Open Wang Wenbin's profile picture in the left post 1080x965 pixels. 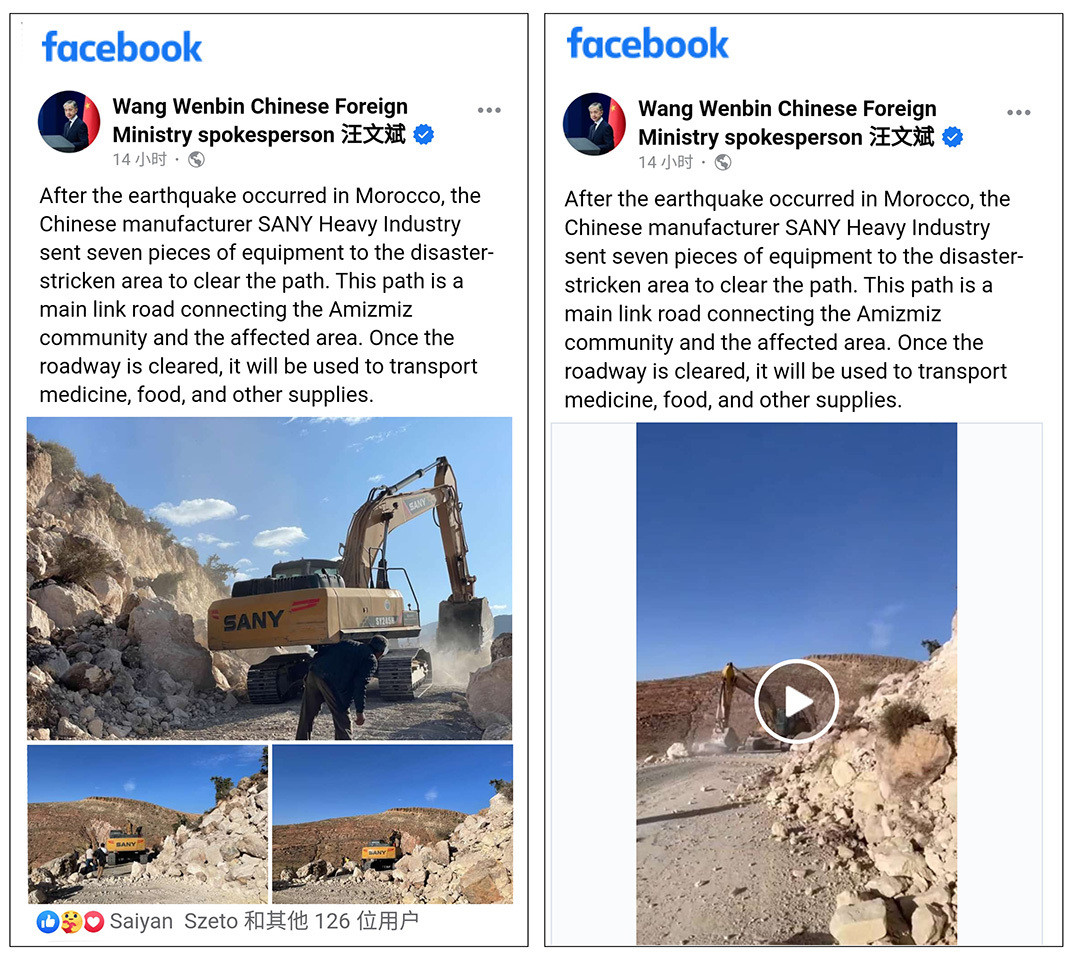point(69,122)
